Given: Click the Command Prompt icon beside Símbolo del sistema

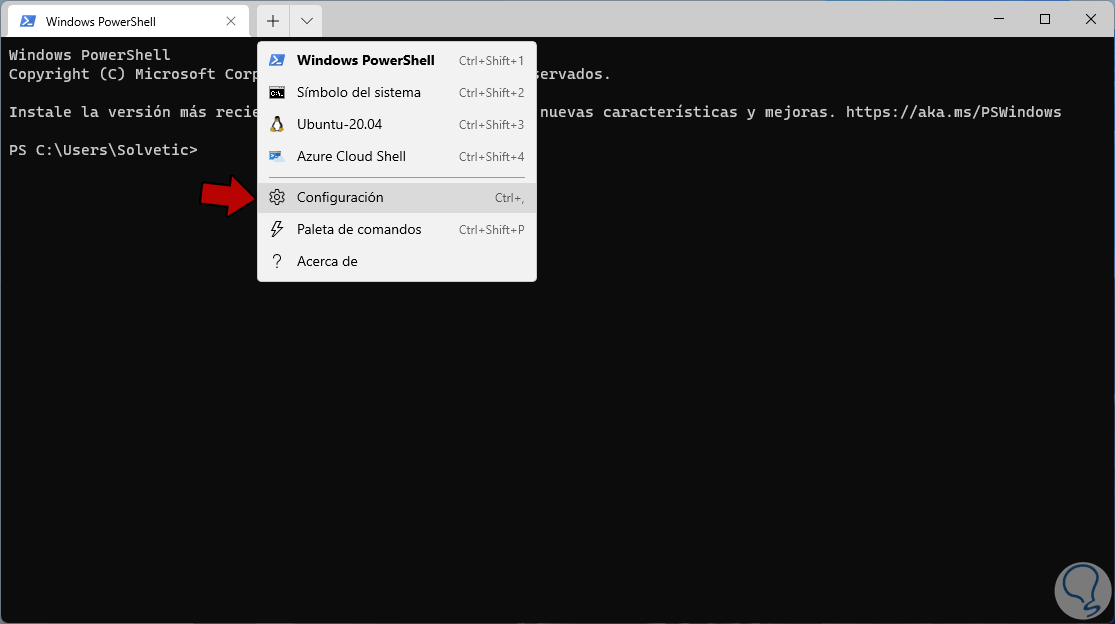Looking at the screenshot, I should (277, 93).
